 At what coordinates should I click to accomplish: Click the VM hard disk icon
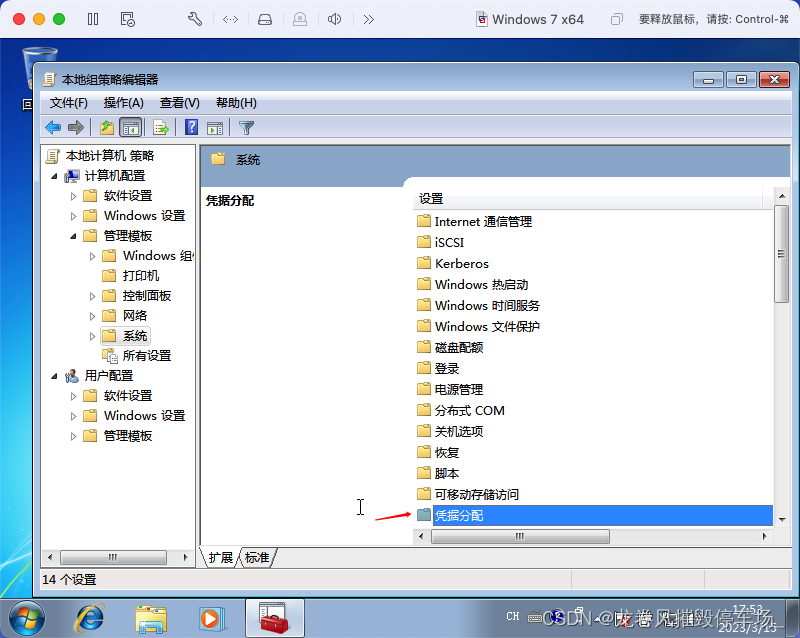click(265, 19)
